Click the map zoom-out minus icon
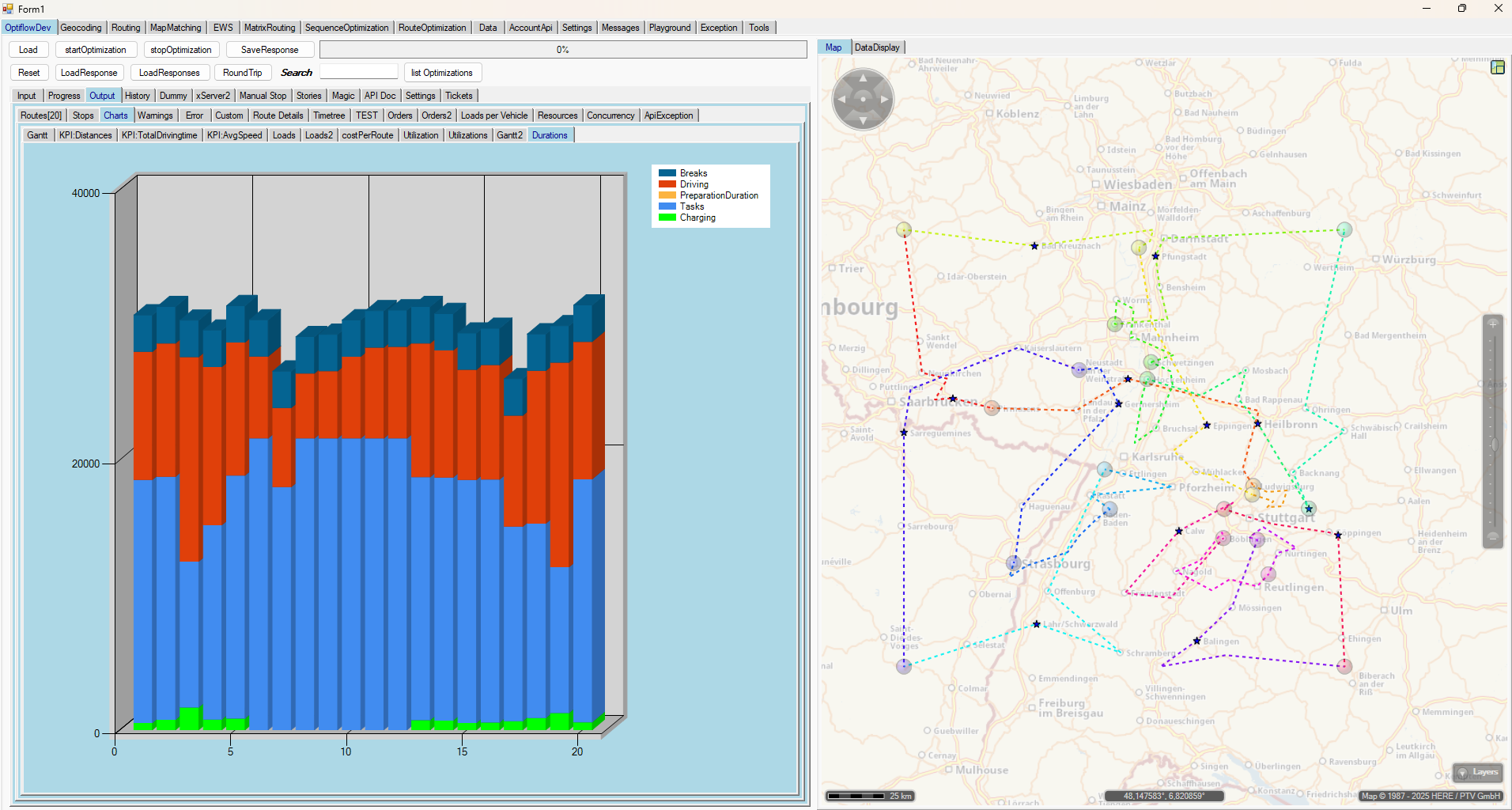 tap(1493, 536)
